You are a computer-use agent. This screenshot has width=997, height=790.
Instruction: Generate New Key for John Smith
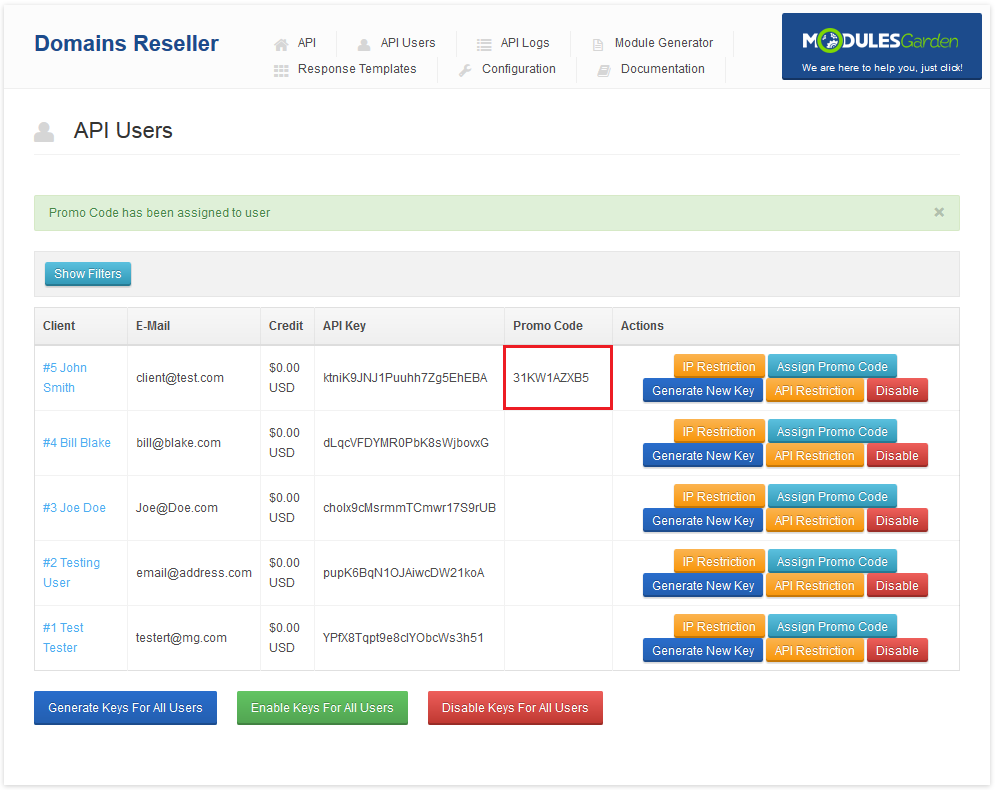tap(703, 391)
